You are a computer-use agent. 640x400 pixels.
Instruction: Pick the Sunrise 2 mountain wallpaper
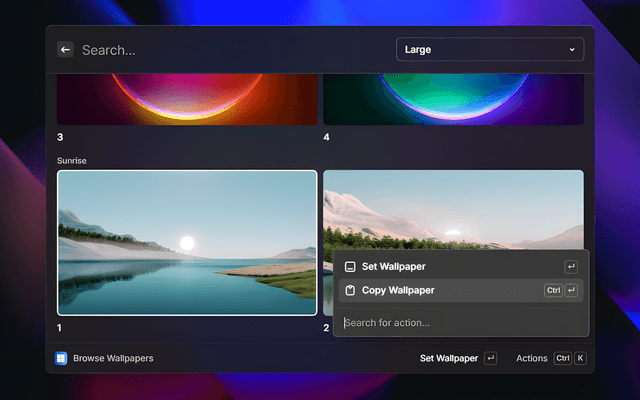(x=453, y=210)
